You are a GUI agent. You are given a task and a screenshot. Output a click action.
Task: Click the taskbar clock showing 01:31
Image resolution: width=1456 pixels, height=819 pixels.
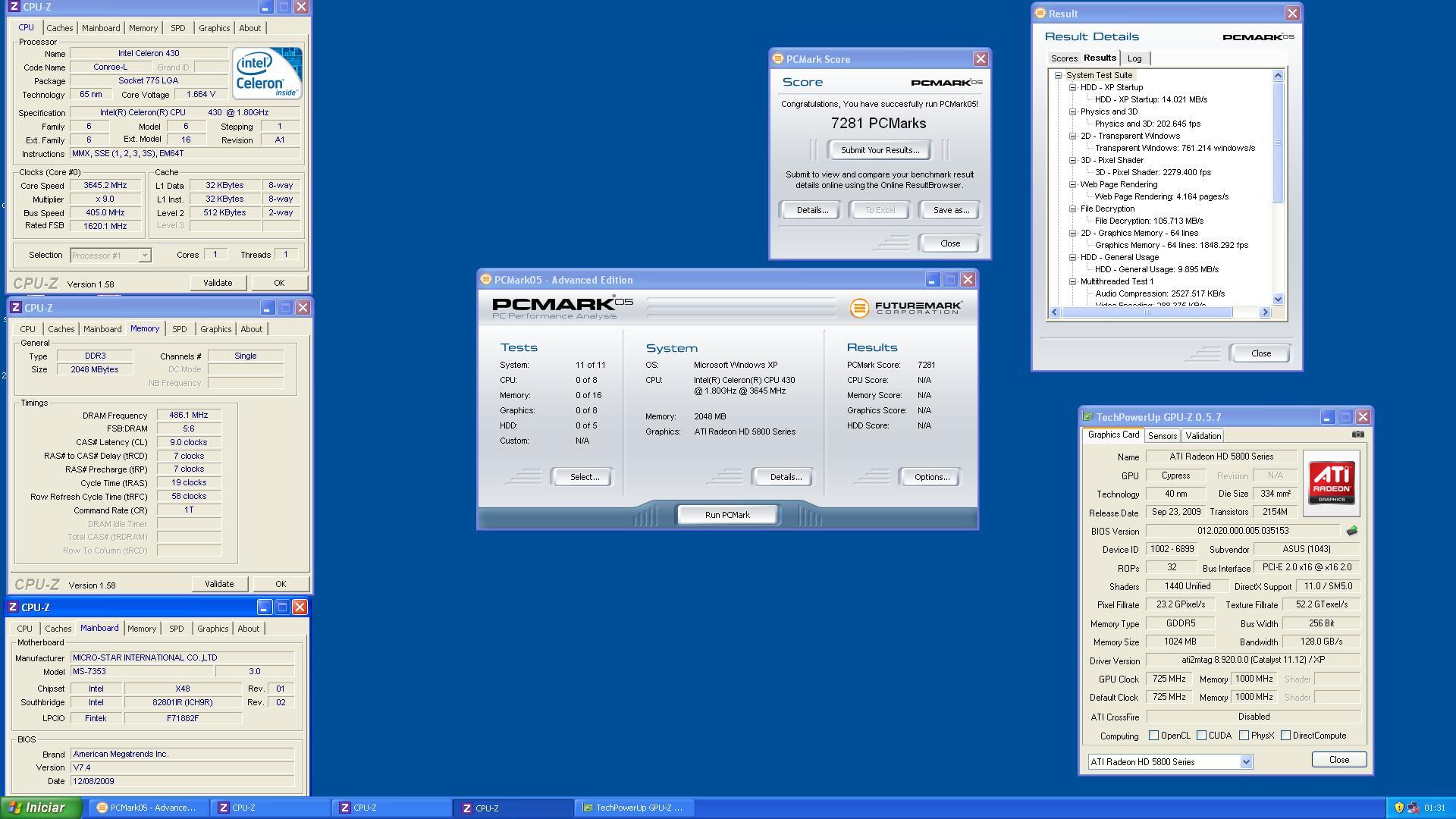(1434, 808)
